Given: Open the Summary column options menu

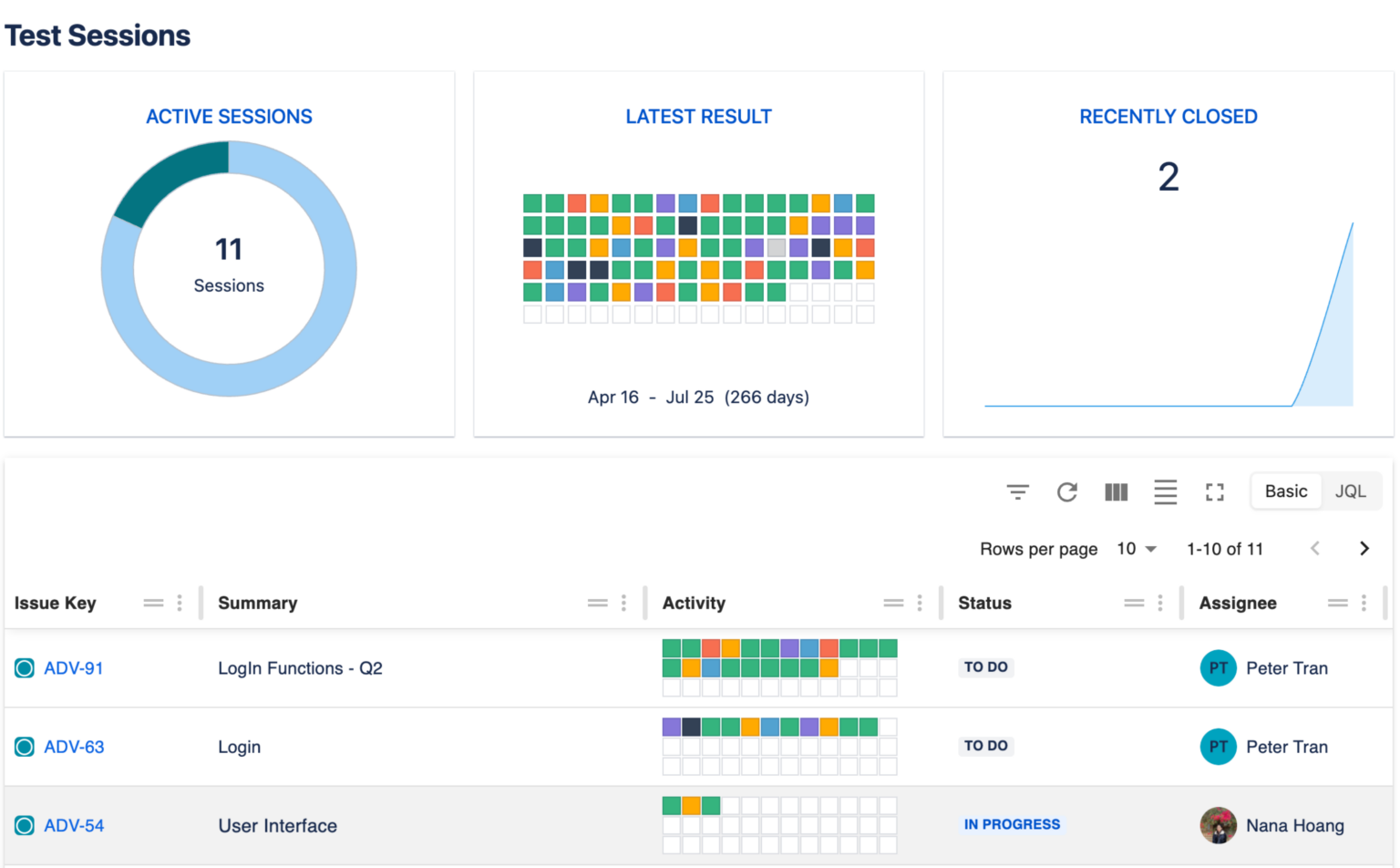Looking at the screenshot, I should point(623,603).
